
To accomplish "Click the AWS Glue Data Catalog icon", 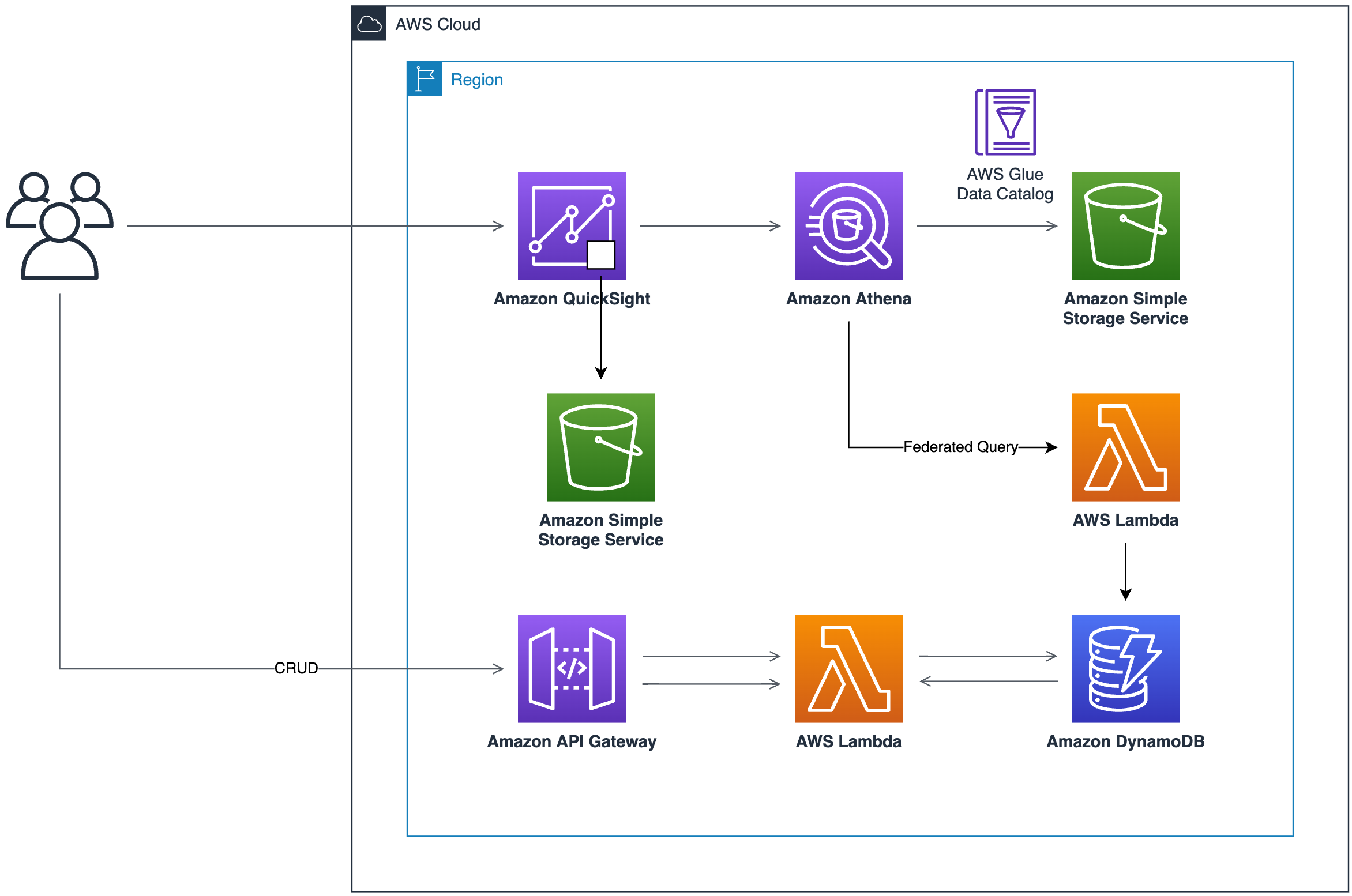I will [x=1005, y=122].
